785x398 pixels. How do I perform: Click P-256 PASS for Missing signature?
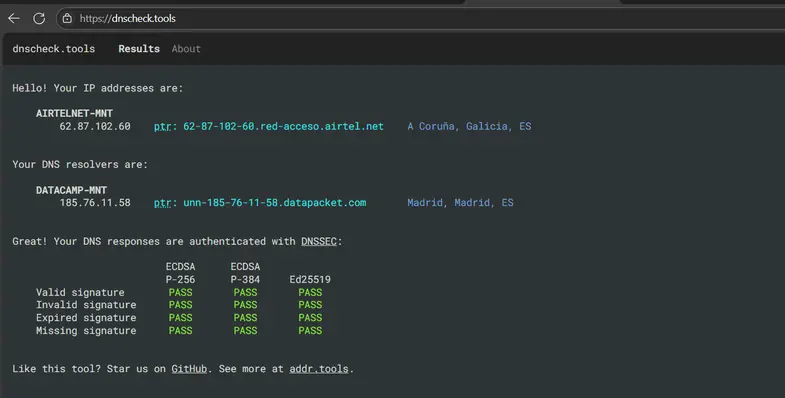[x=180, y=331]
